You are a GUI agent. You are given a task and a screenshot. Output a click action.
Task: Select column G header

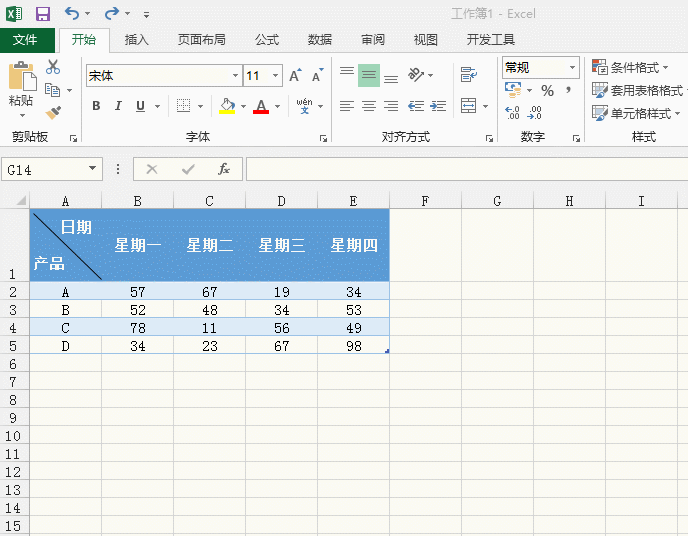(x=497, y=201)
